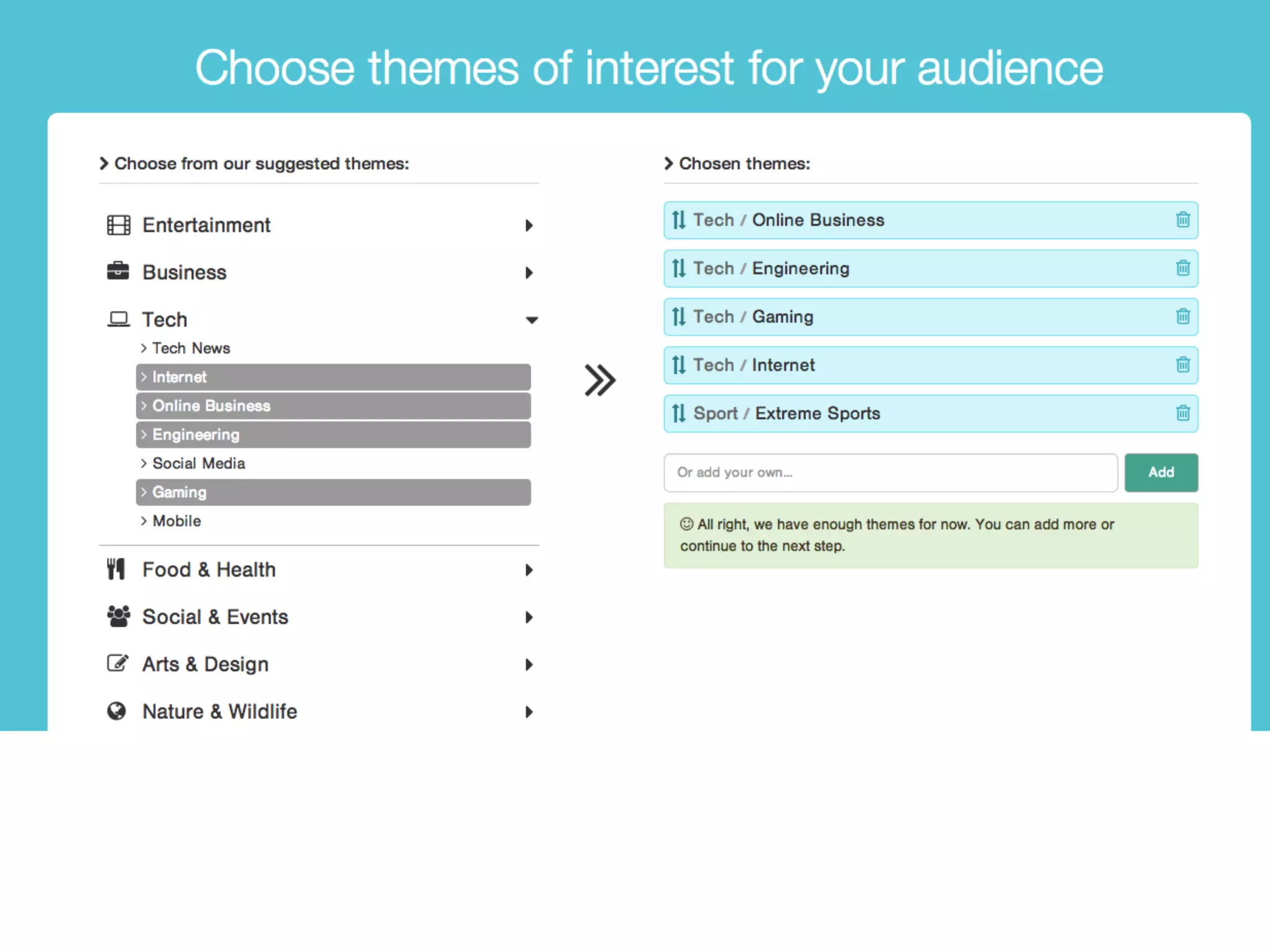
Task: Deselect the highlighted Gaming subtheme
Action: 333,492
